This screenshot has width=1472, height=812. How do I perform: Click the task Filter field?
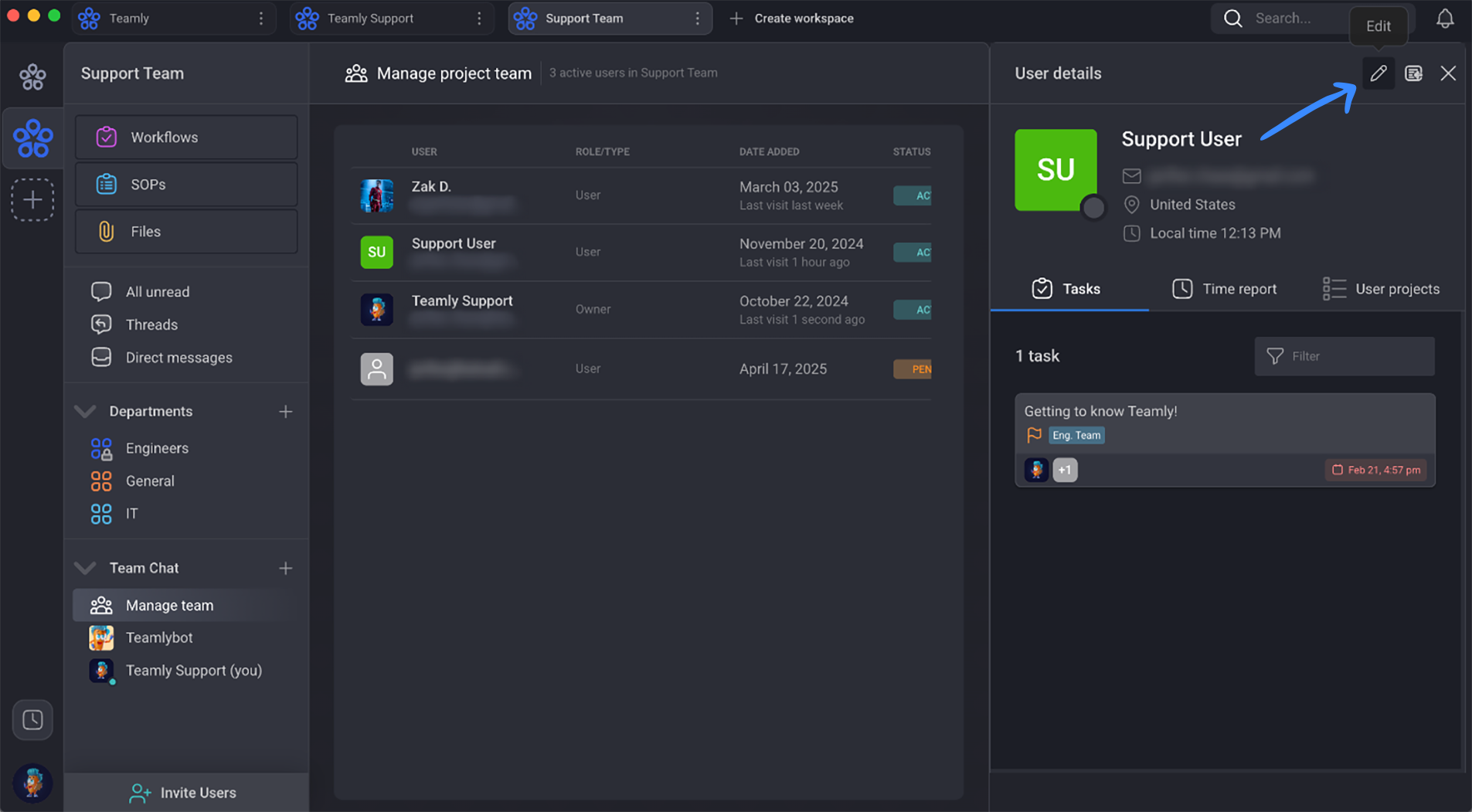tap(1345, 356)
